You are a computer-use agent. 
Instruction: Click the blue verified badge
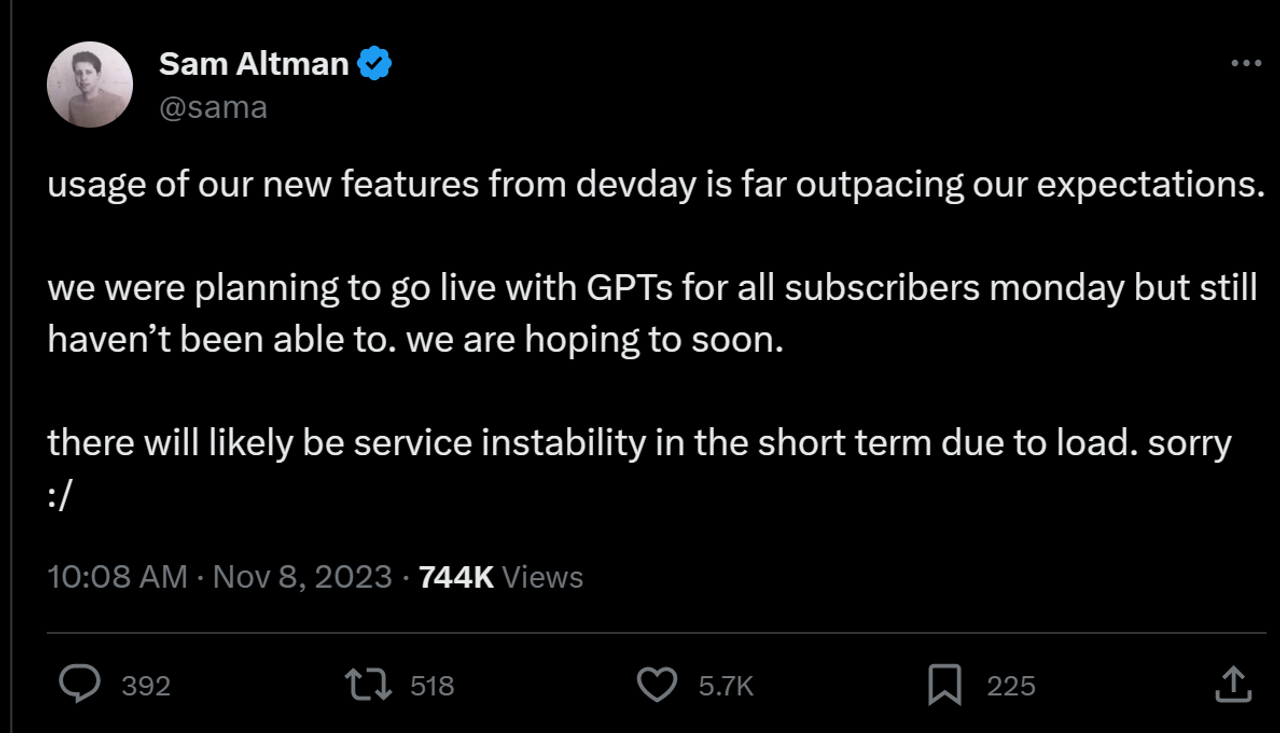tap(375, 64)
